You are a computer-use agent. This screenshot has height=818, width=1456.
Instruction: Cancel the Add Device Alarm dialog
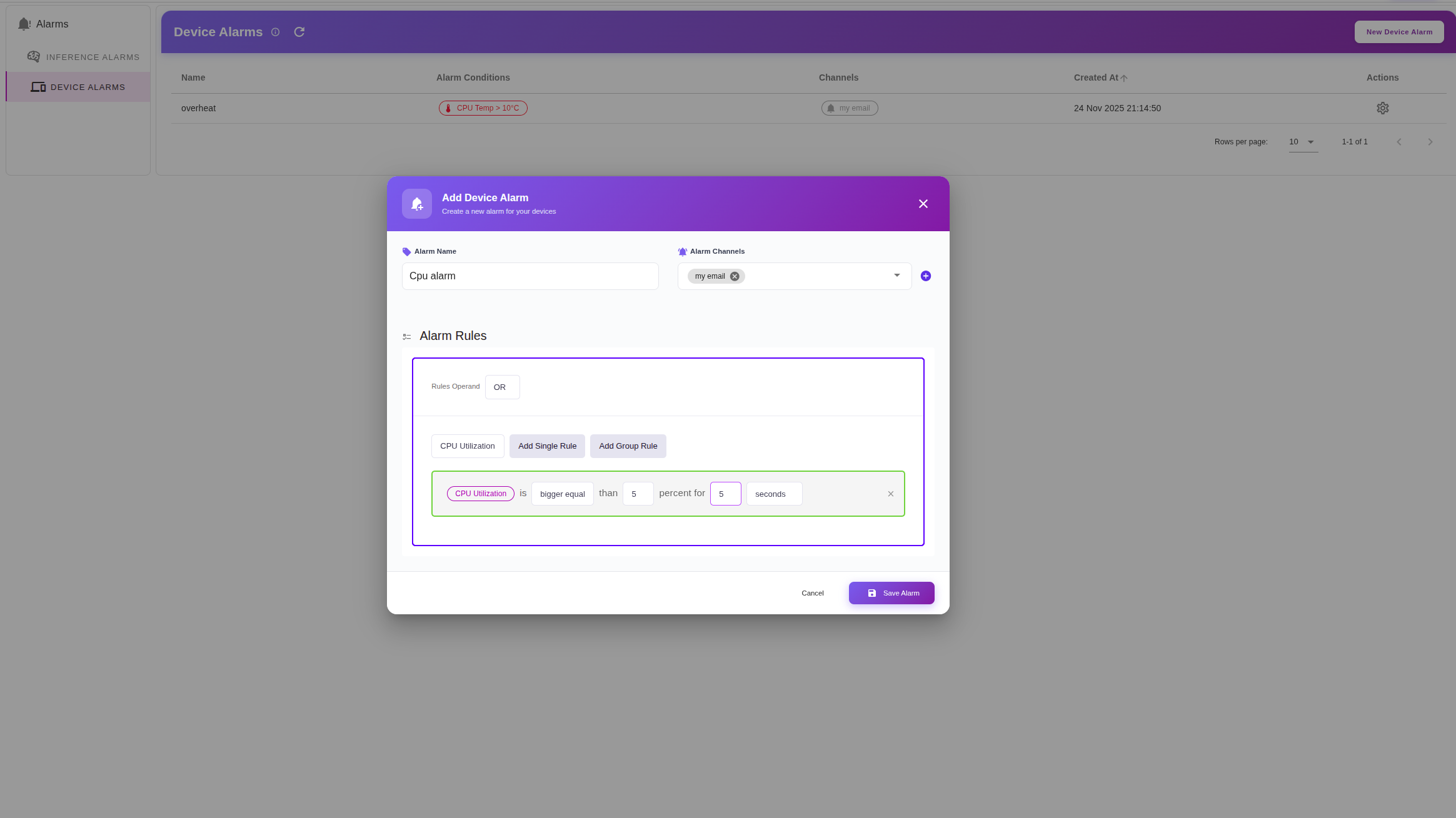tap(811, 592)
